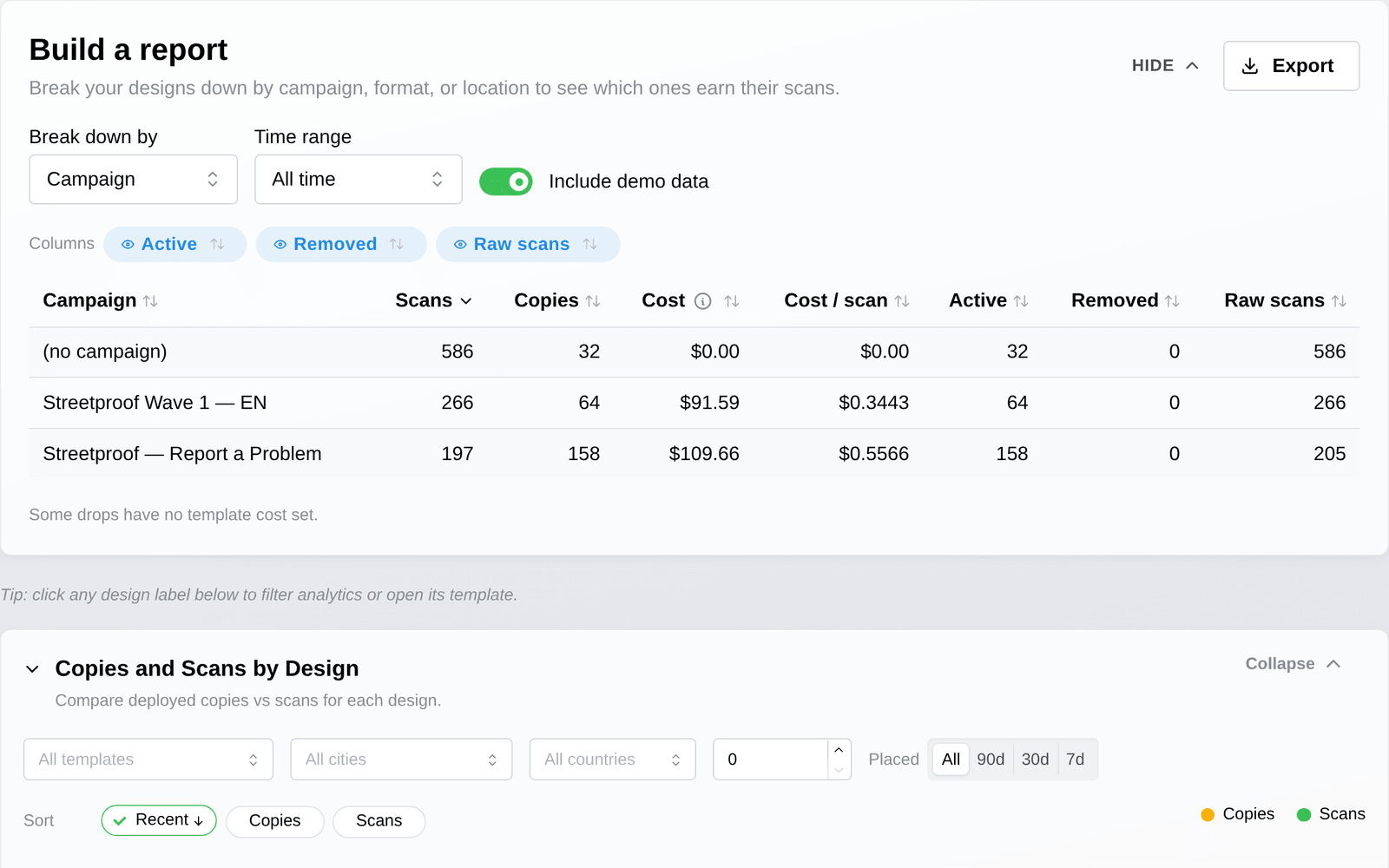Click the Campaign column header
The width and height of the screenshot is (1389, 868).
tap(89, 301)
